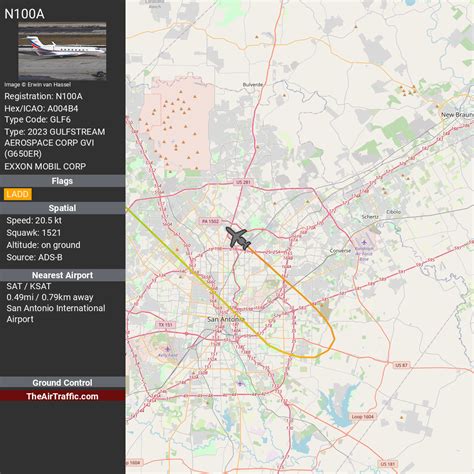Select the Cibolo town label
474x474 pixels.
tap(393, 212)
